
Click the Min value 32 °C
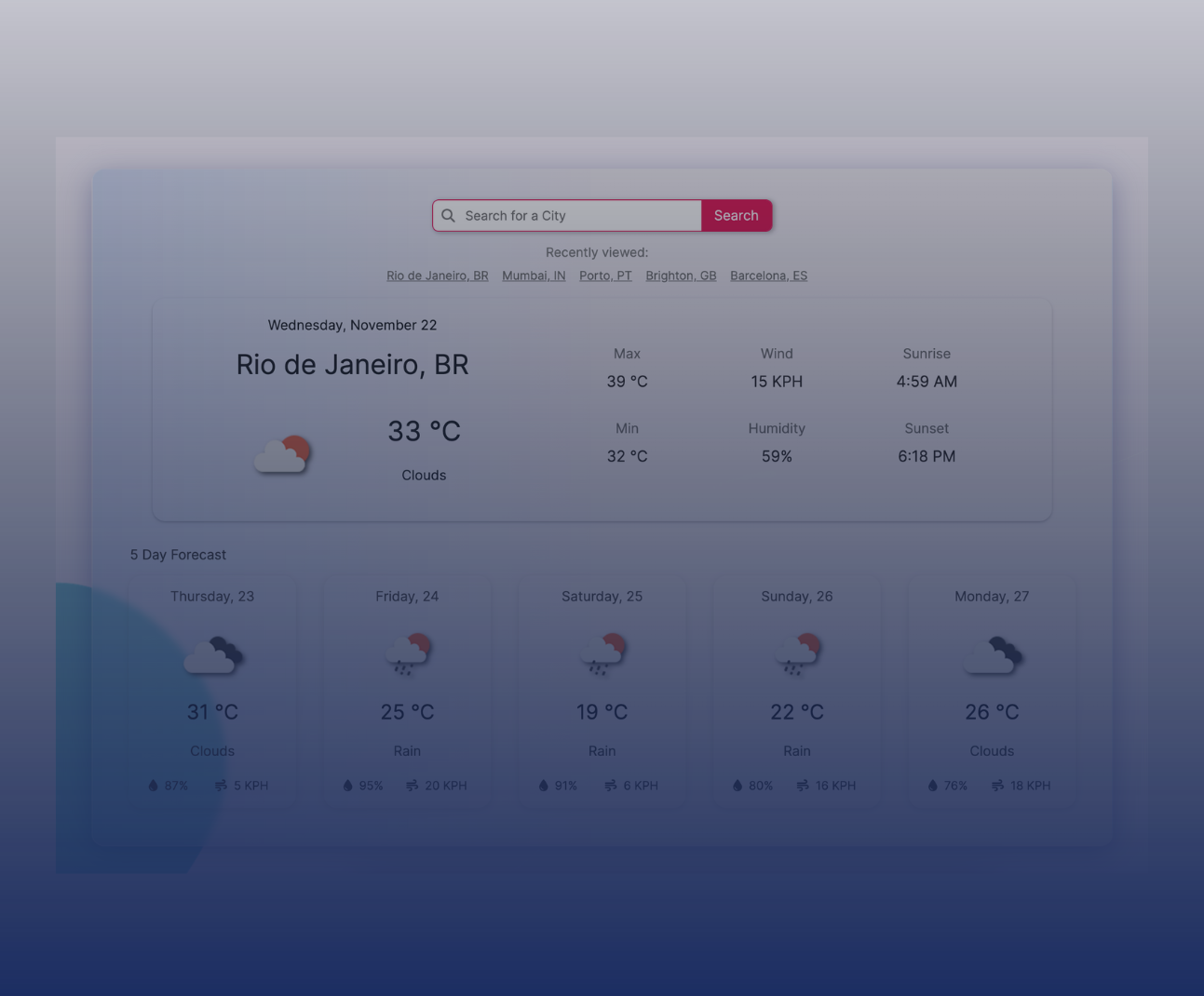[627, 456]
